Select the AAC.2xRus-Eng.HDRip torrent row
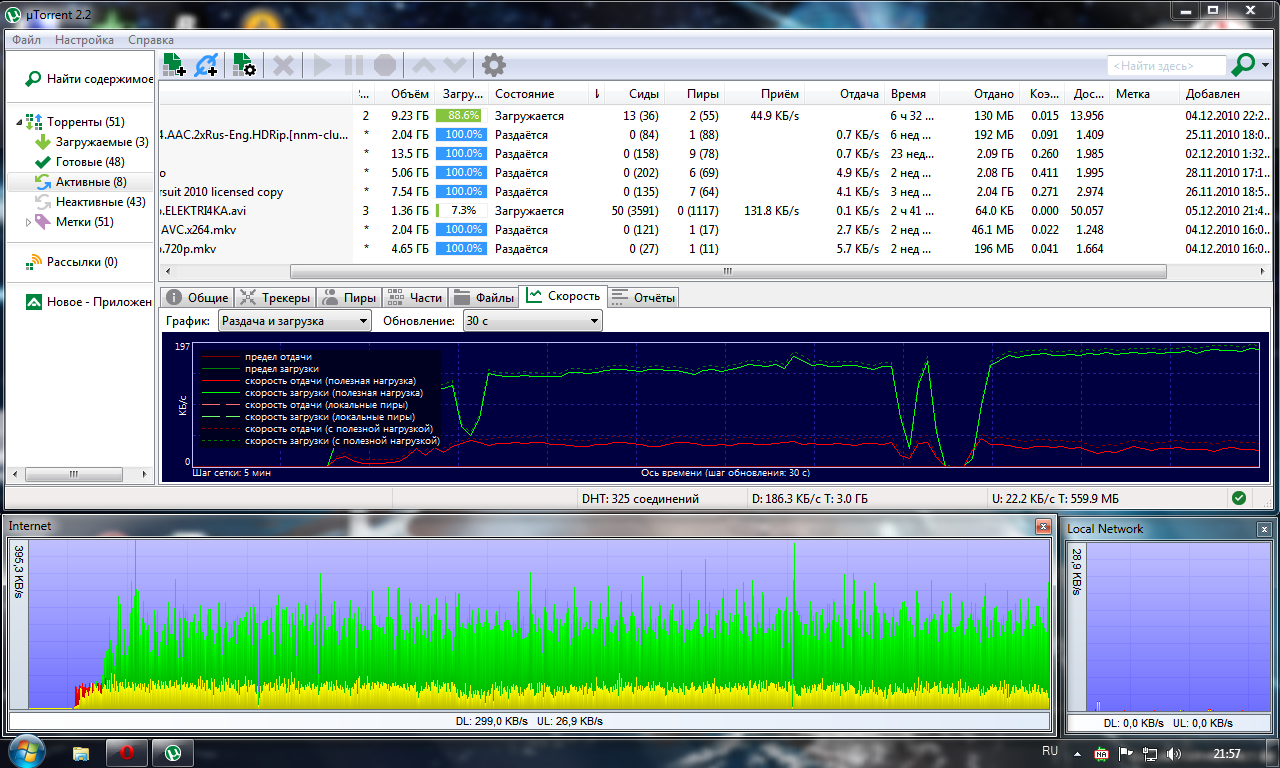1280x768 pixels. coord(715,135)
